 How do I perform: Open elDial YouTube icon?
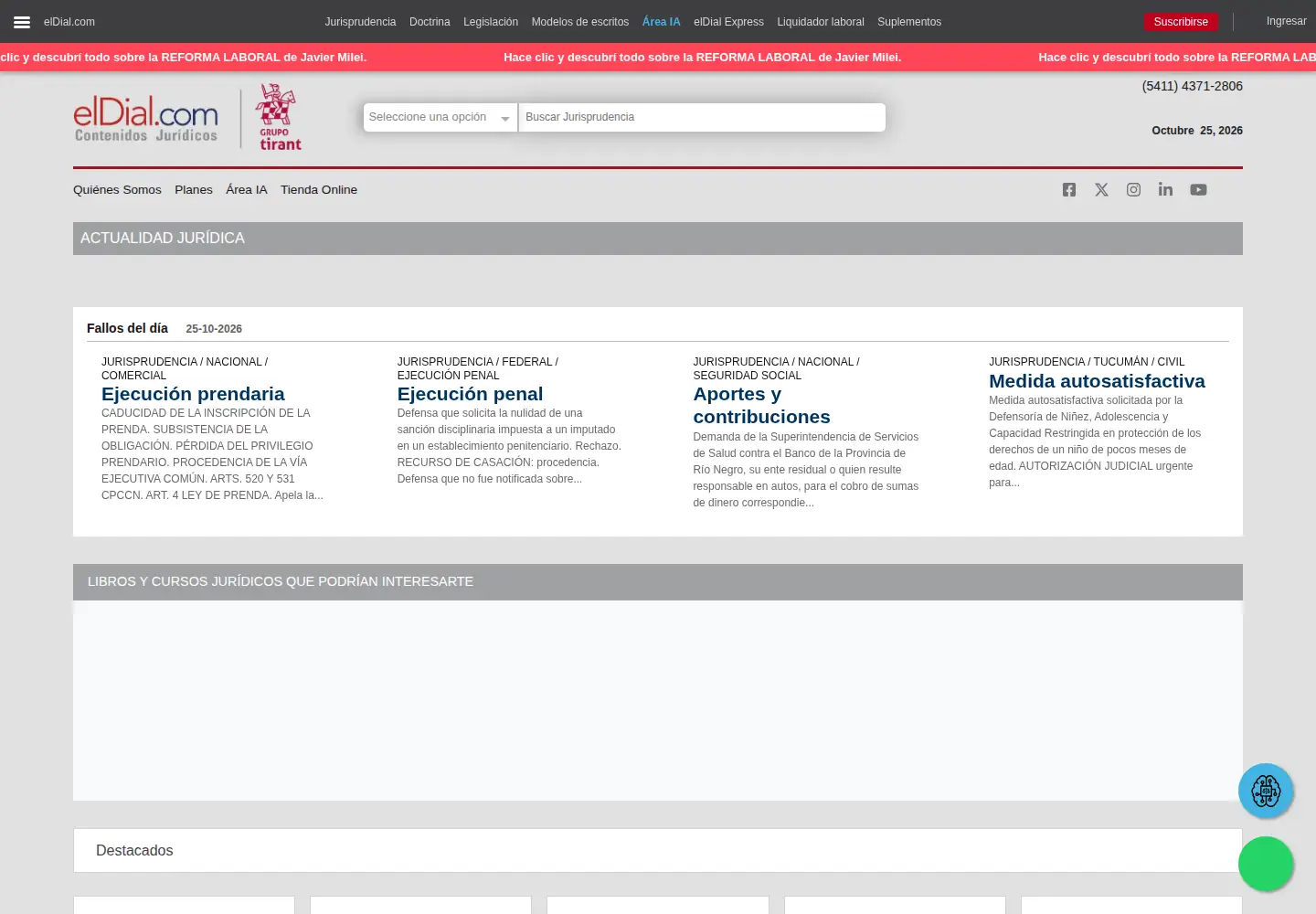point(1198,189)
